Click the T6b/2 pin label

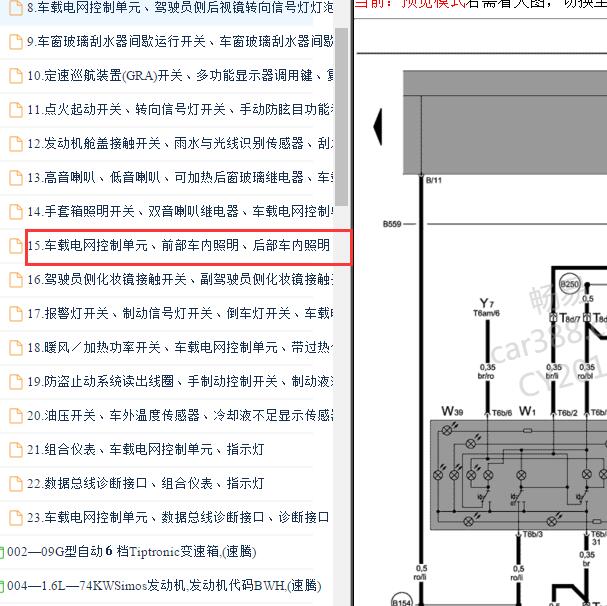568,414
